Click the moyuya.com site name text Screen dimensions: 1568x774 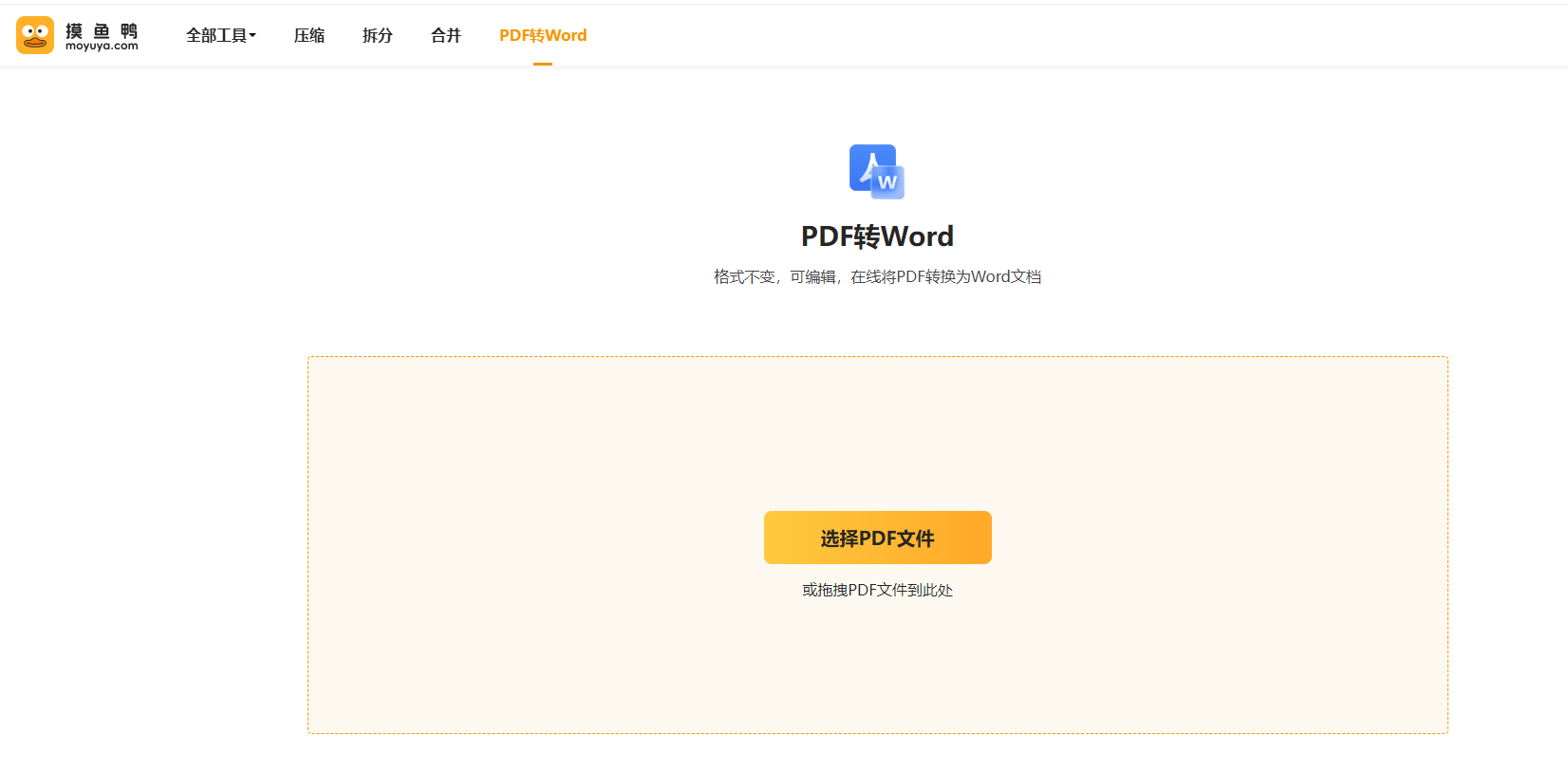click(x=102, y=46)
